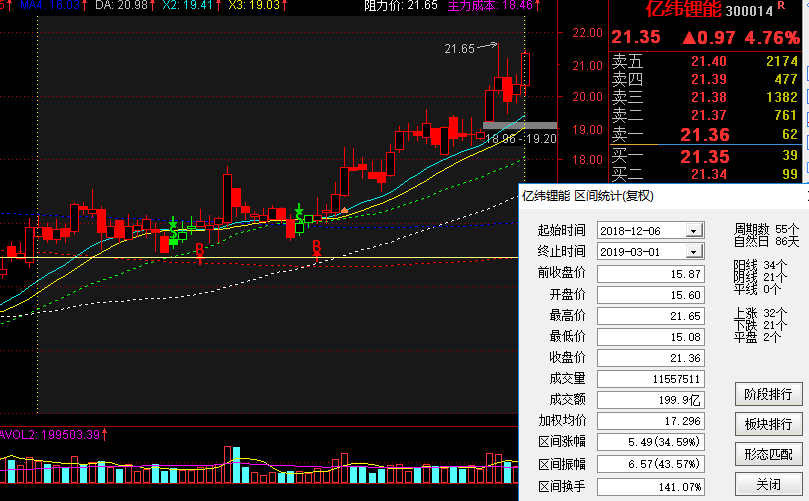809x501 pixels.
Task: Select the 开盘价 field showing 15.60
Action: click(x=651, y=295)
